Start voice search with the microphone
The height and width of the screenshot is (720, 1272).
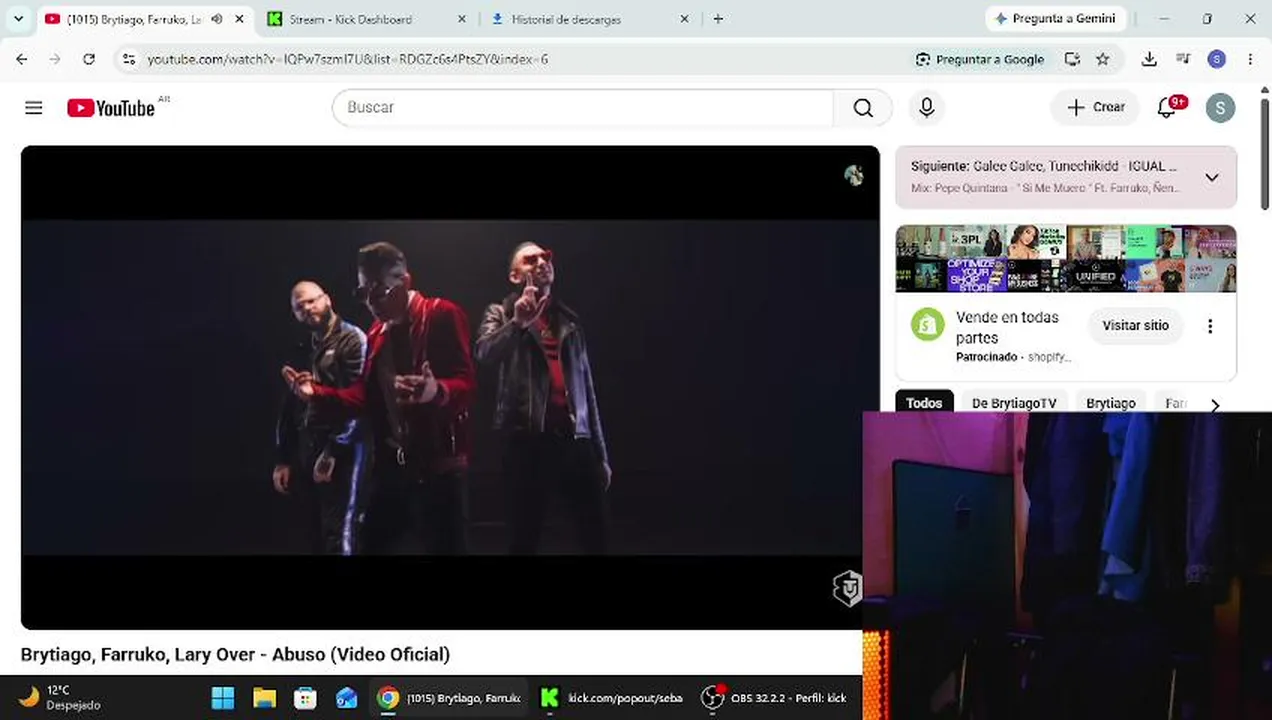point(927,108)
